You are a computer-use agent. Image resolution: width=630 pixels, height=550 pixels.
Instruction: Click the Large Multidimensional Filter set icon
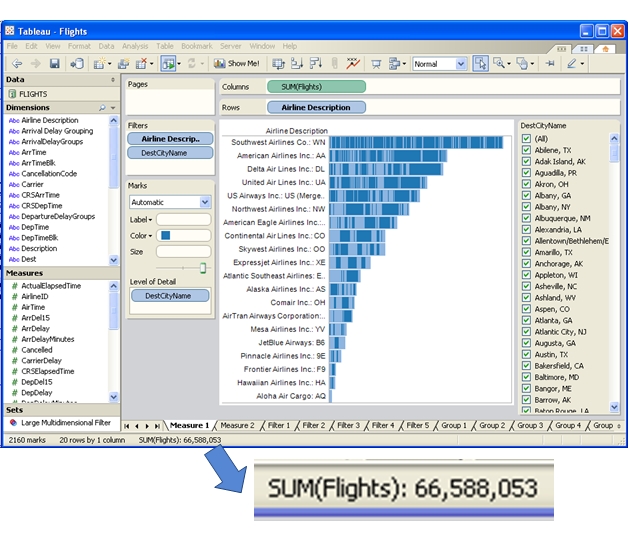tap(13, 423)
